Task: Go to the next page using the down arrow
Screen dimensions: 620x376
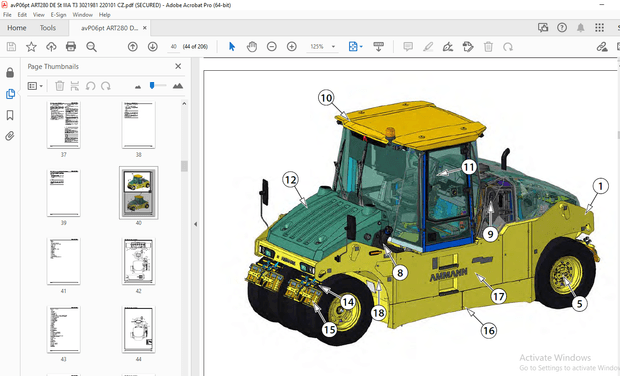Action: pos(153,47)
